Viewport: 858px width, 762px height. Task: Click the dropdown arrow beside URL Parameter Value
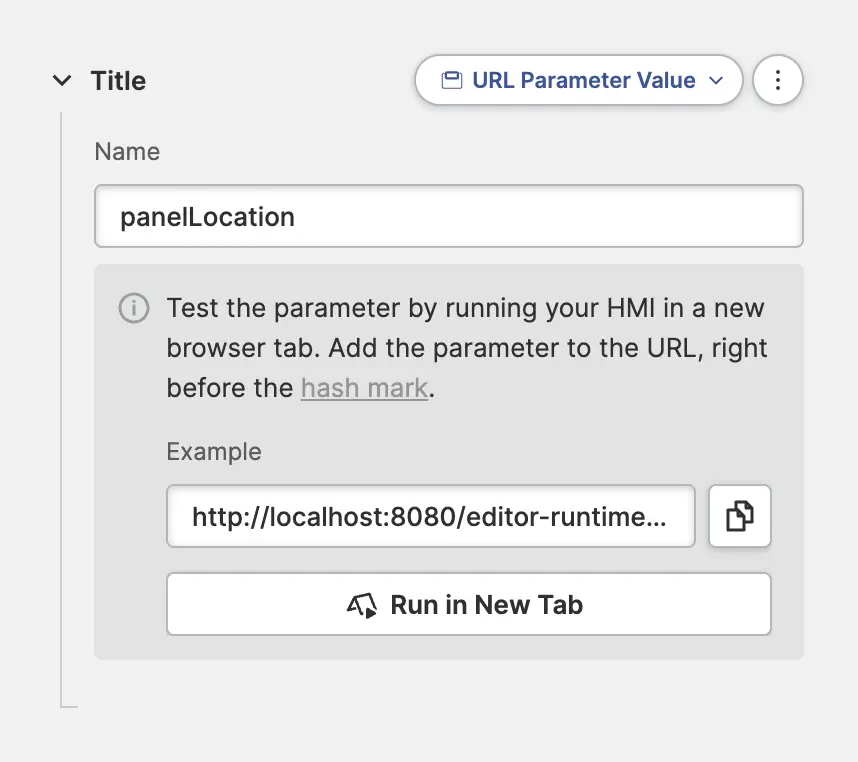[x=716, y=81]
